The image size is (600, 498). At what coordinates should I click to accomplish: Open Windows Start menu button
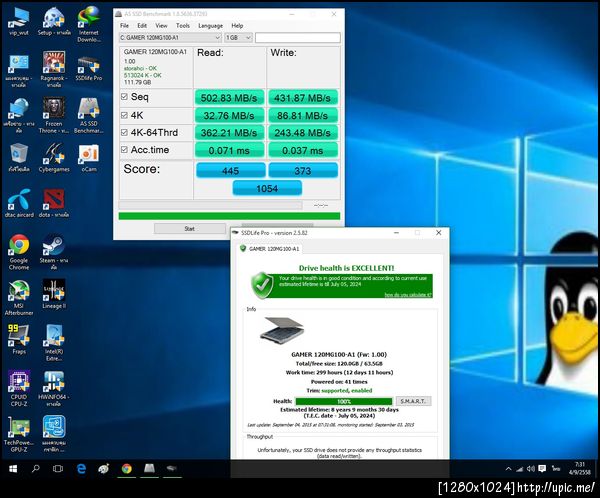(13, 469)
